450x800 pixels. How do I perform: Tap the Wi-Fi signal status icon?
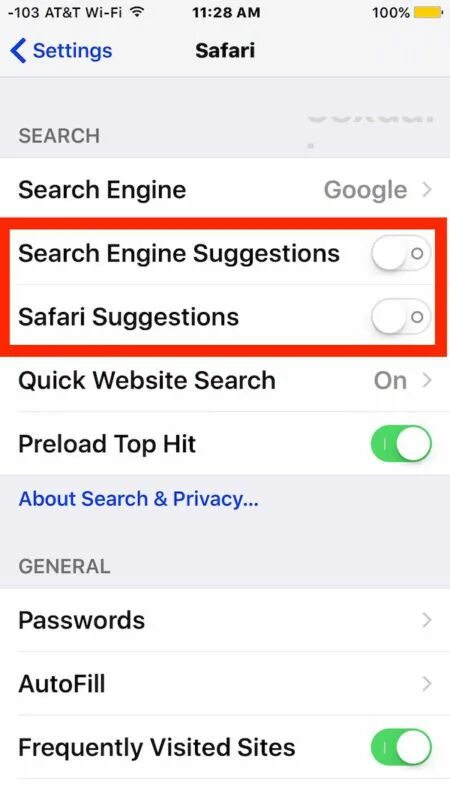click(x=136, y=12)
